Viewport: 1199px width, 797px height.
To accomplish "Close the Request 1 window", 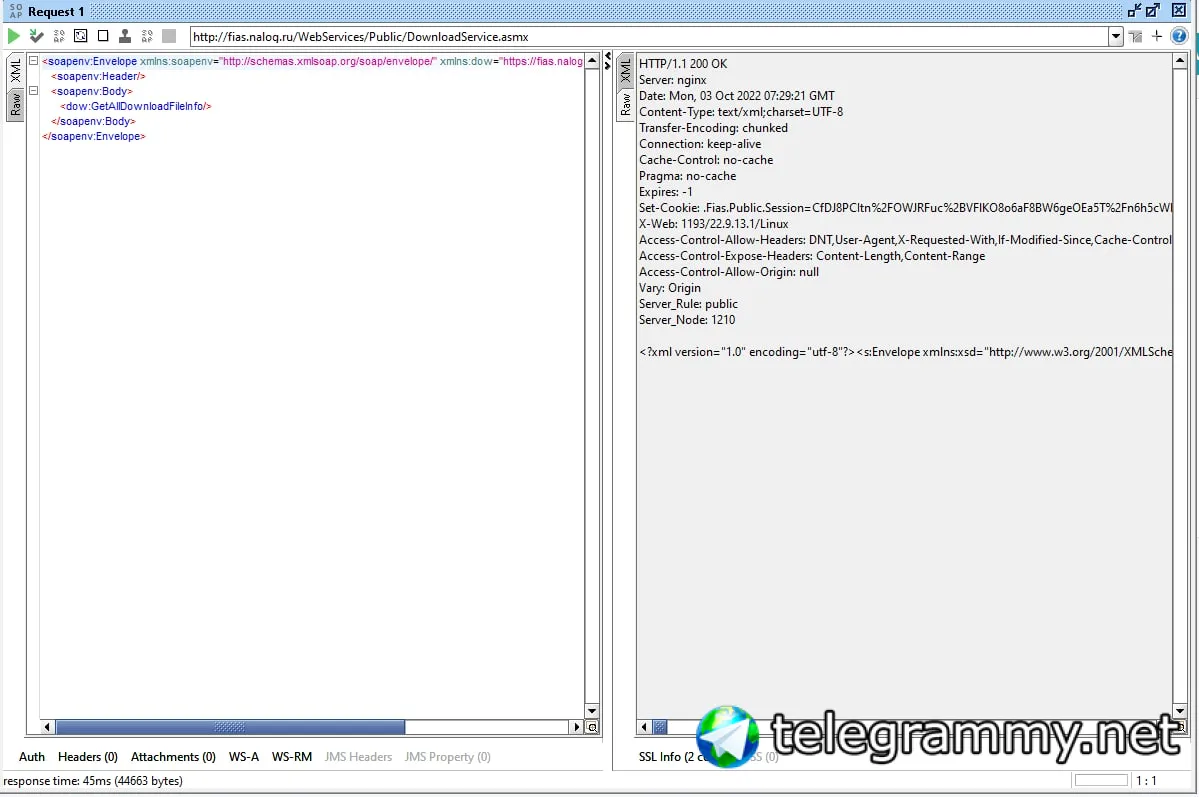I will click(x=1179, y=11).
